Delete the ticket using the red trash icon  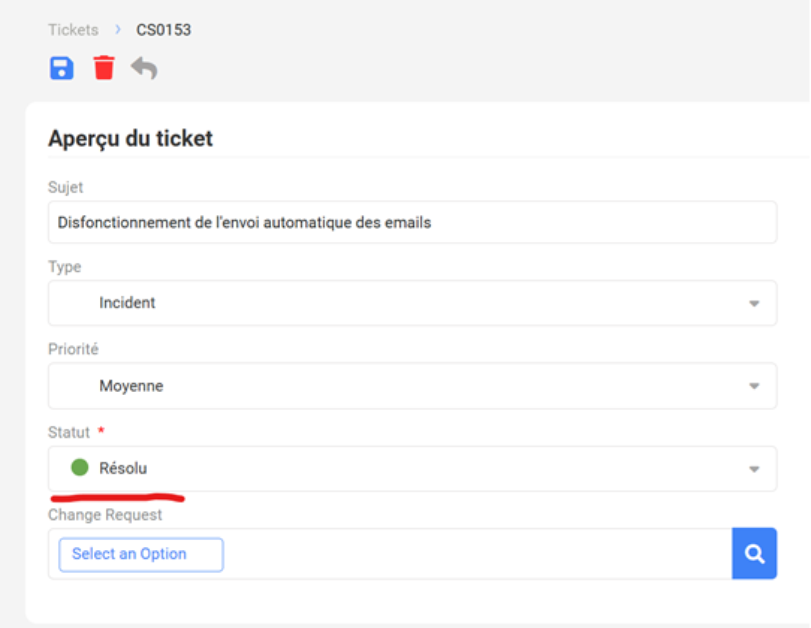click(x=104, y=68)
